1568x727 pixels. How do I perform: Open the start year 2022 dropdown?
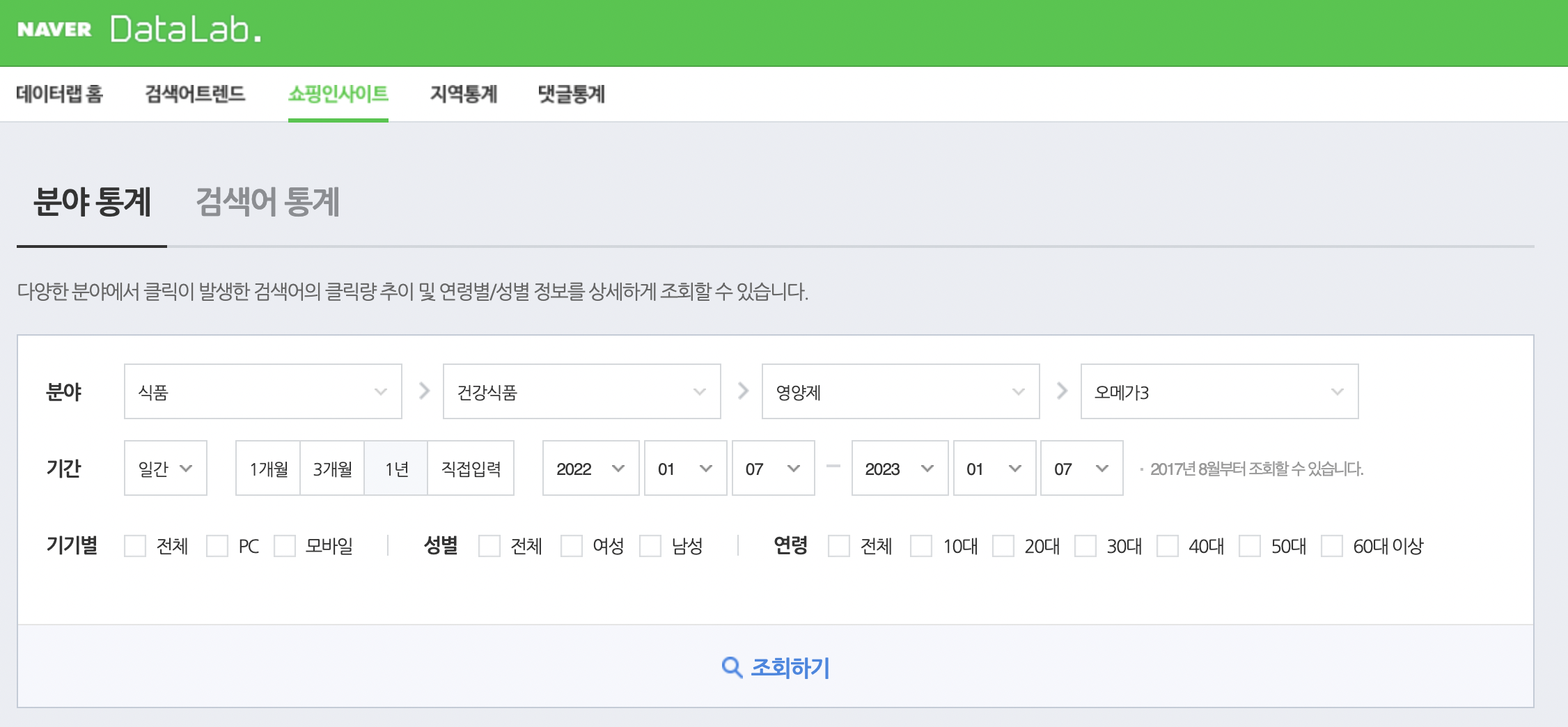(x=591, y=468)
